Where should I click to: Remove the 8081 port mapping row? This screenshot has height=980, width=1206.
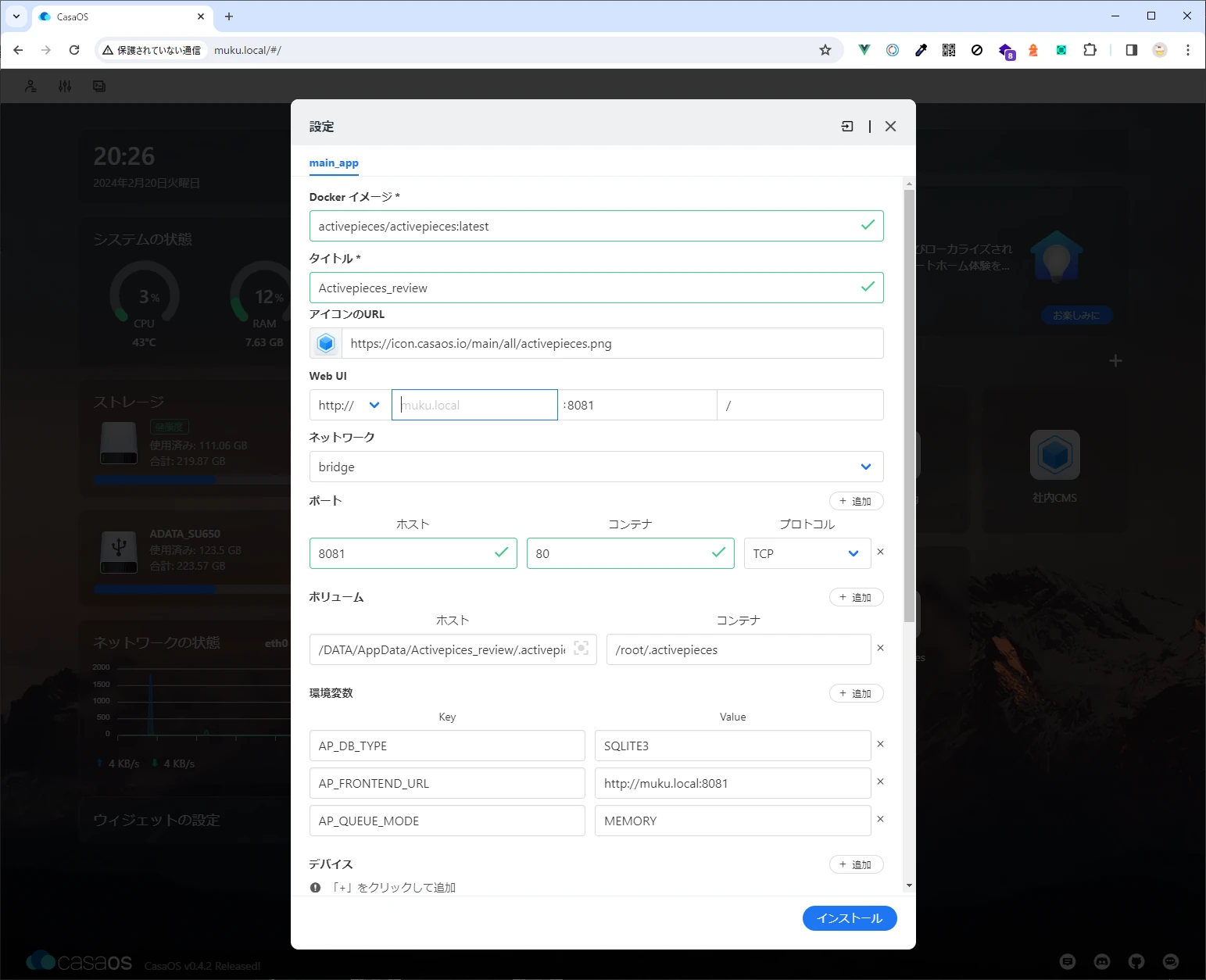click(x=880, y=552)
